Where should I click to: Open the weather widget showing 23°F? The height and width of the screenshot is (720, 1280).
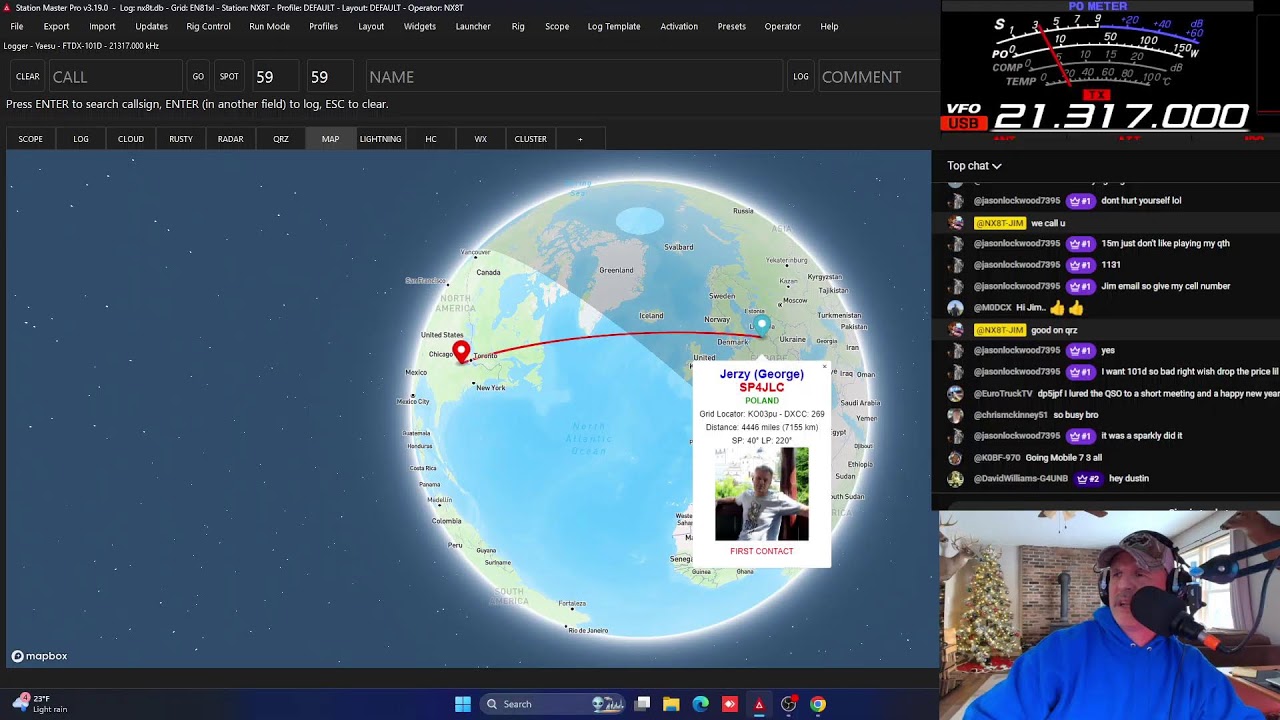[x=40, y=704]
